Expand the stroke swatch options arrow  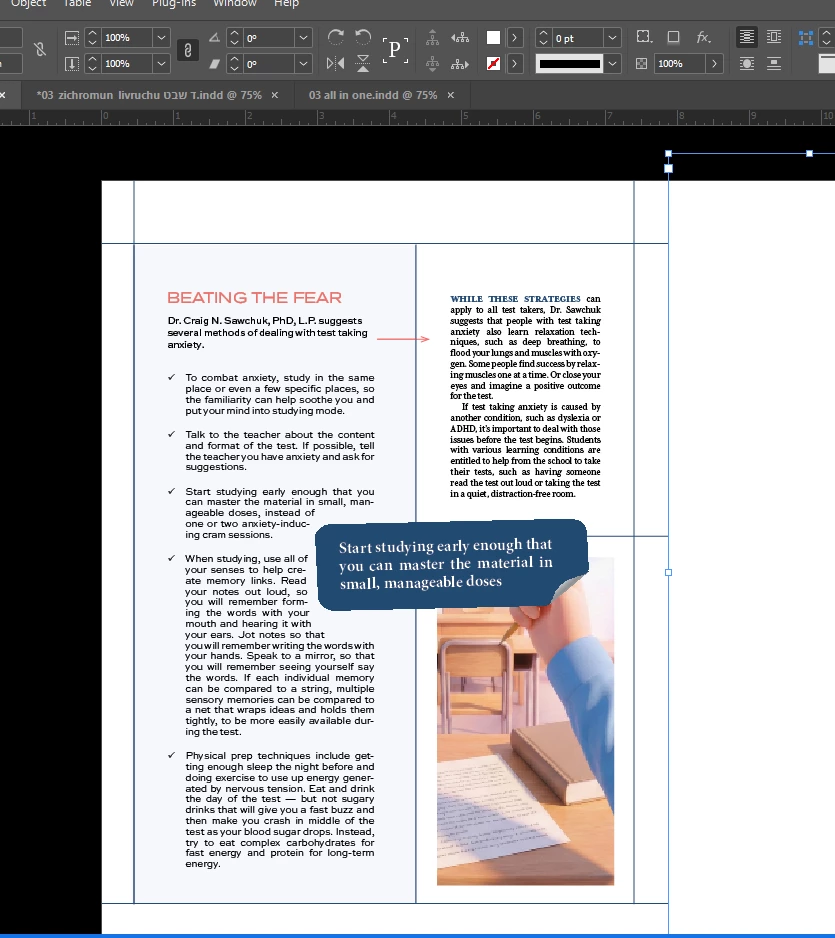click(x=514, y=63)
